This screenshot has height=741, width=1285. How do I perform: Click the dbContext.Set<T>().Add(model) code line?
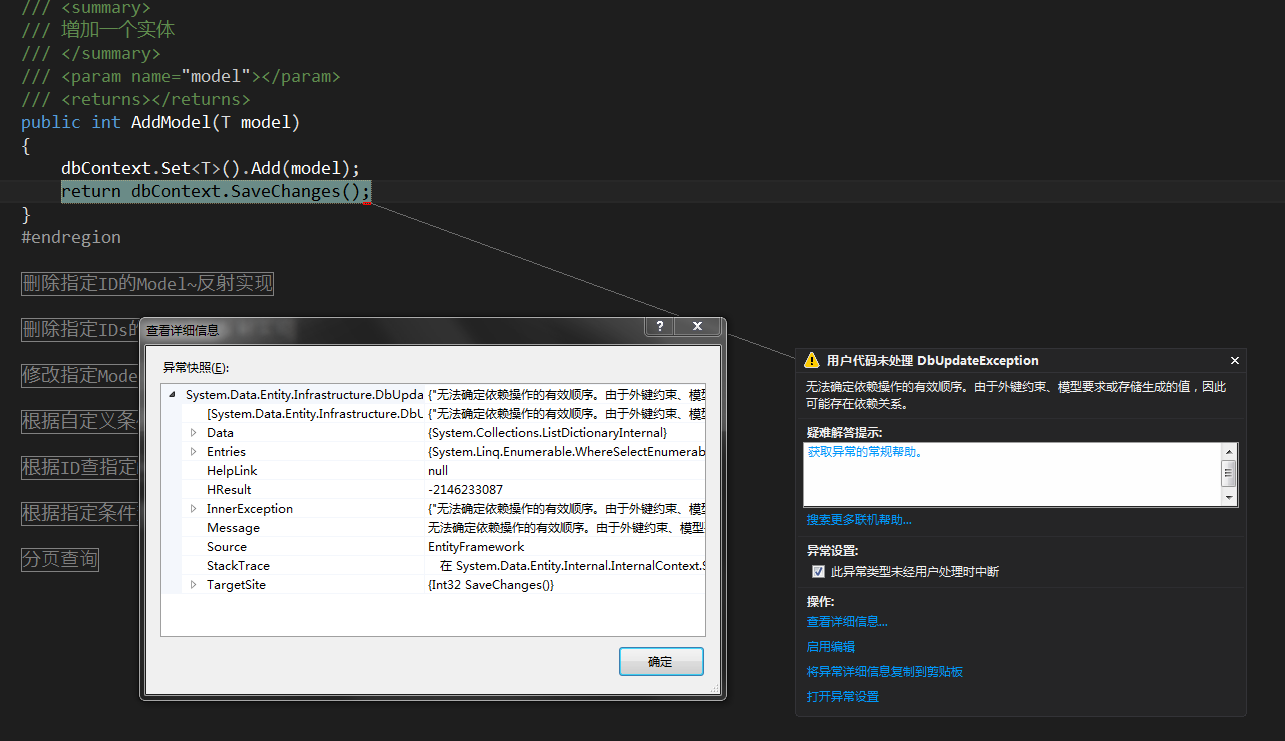(x=210, y=168)
